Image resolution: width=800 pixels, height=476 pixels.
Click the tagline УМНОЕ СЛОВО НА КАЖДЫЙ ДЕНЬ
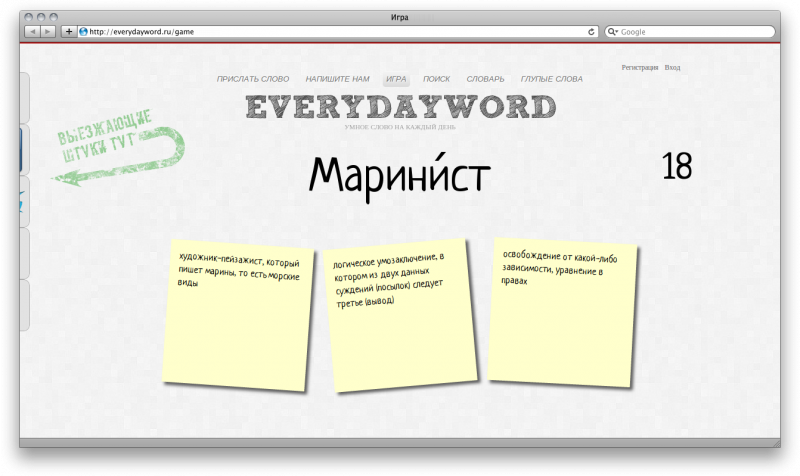400,127
